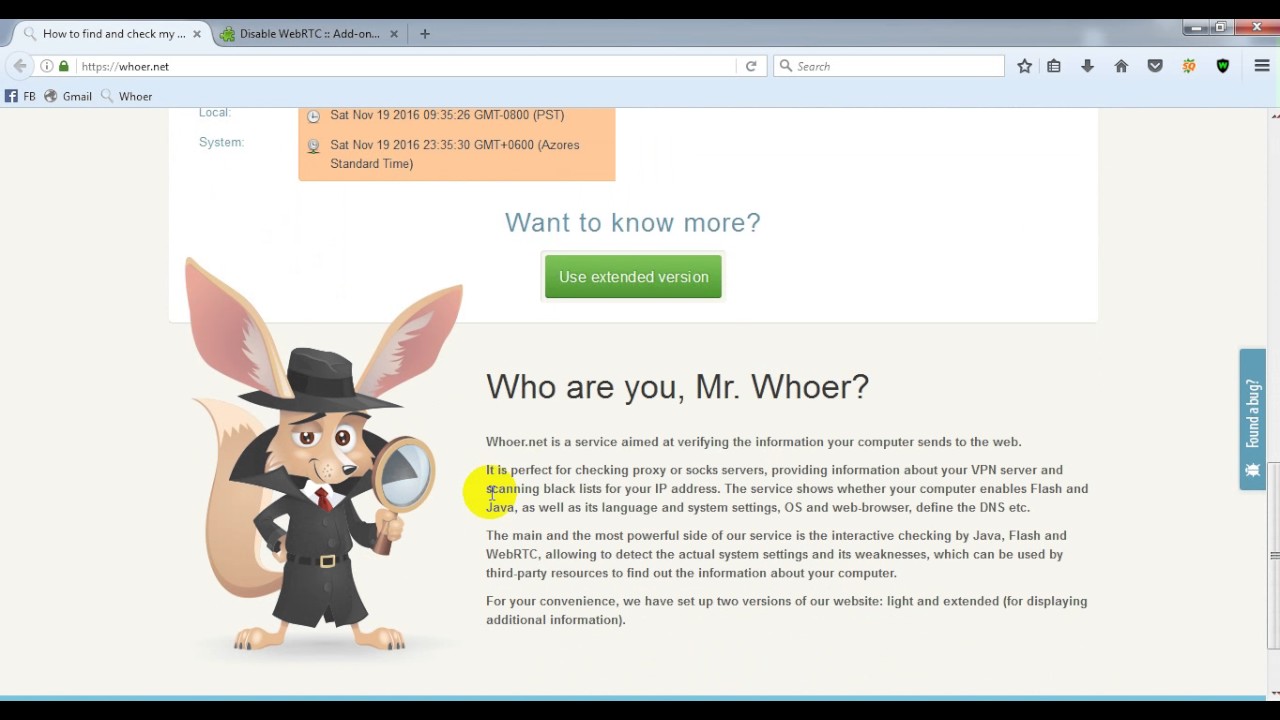This screenshot has width=1280, height=720.
Task: Click the magnifier icon in the Search box
Action: click(786, 66)
